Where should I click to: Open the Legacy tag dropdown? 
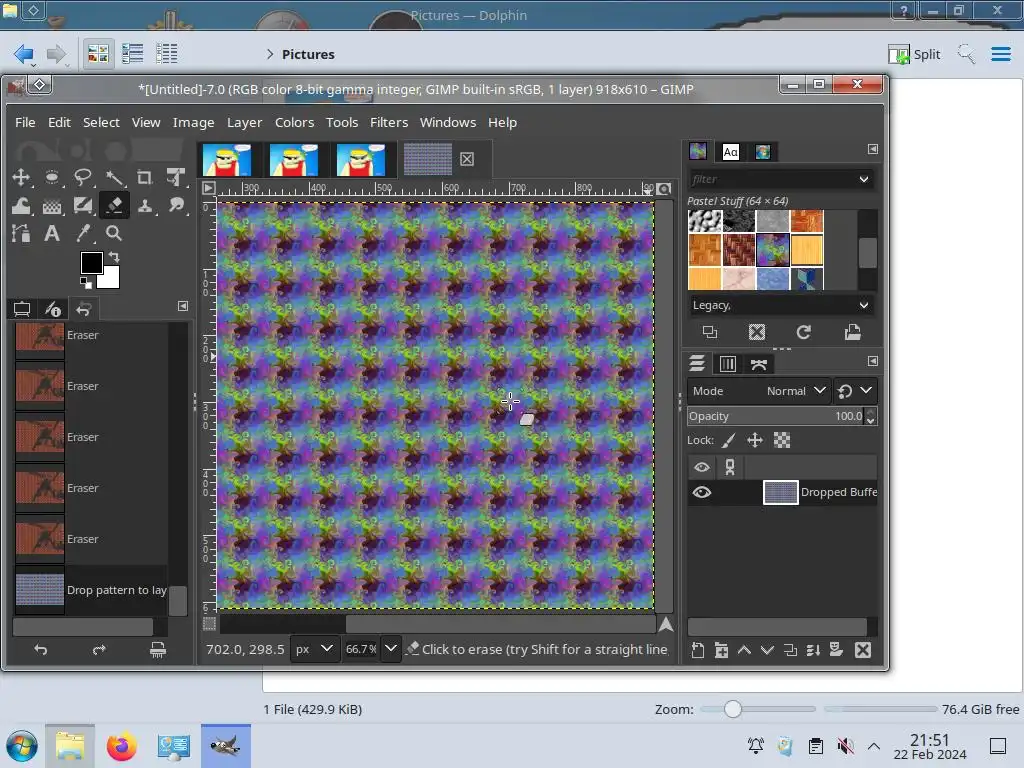[x=863, y=305]
